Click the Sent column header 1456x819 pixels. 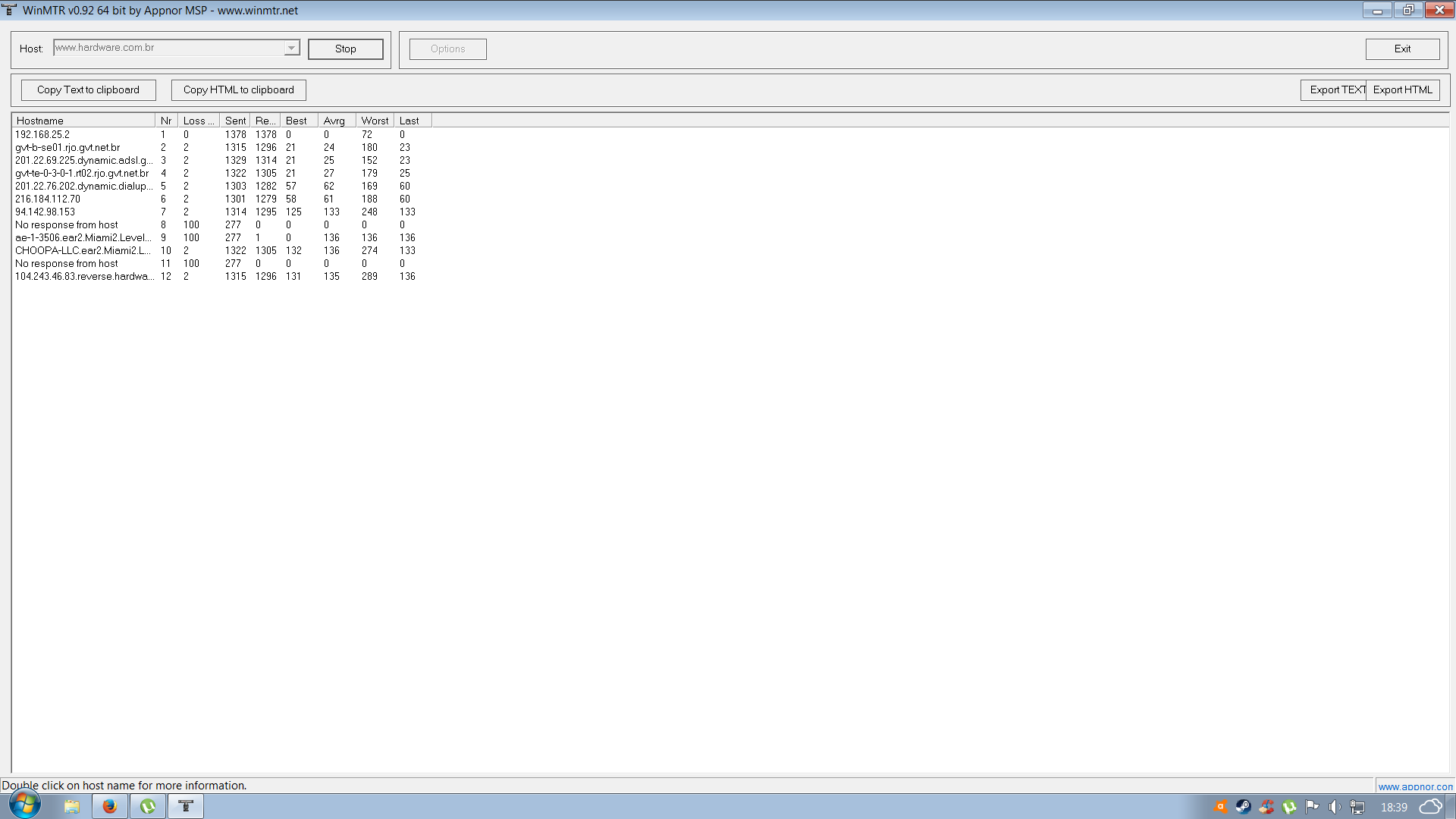click(x=235, y=121)
